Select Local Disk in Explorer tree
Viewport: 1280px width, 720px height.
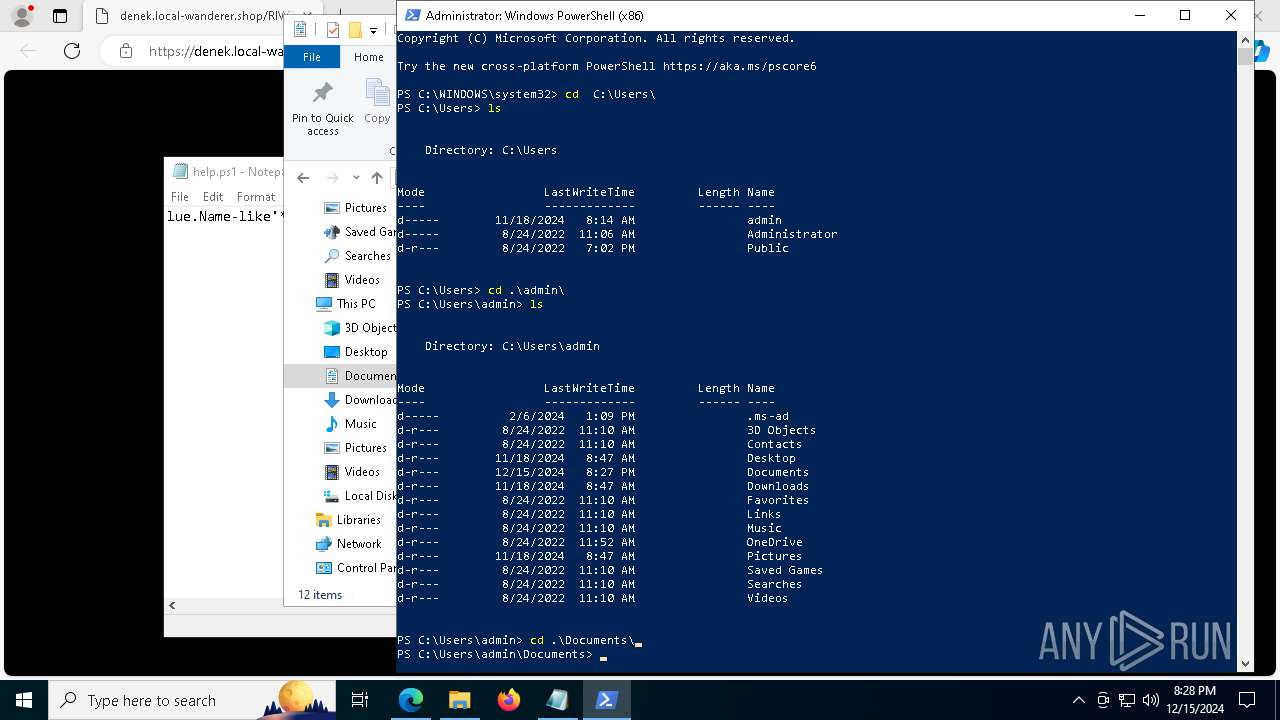[359, 496]
